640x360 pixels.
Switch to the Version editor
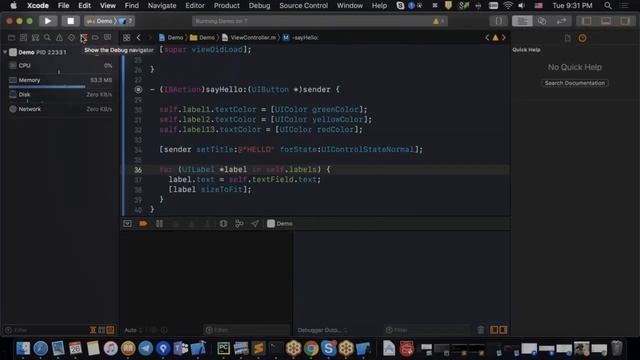[x=562, y=21]
